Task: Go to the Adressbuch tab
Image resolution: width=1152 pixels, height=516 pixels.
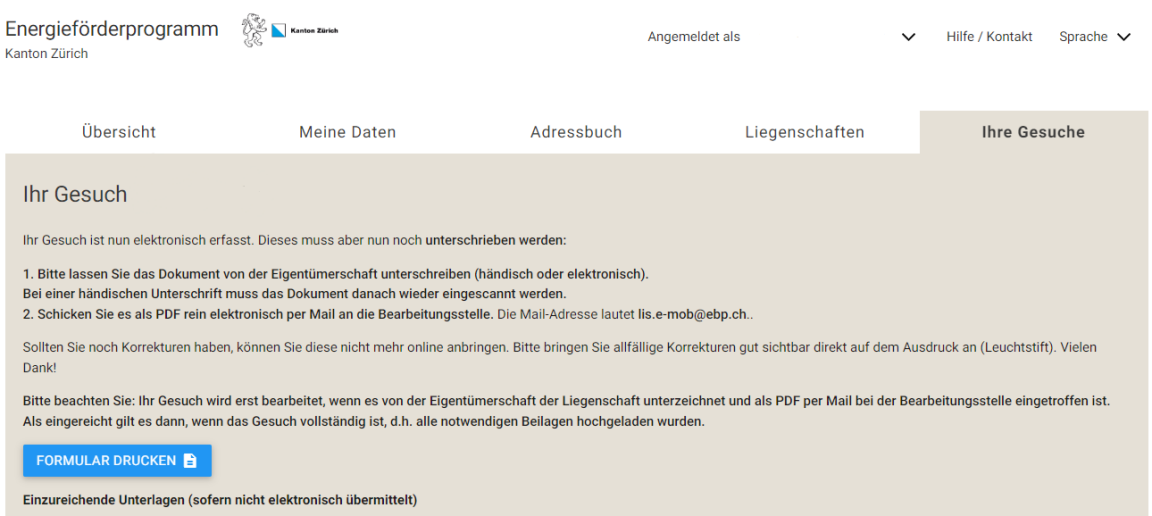Action: click(x=576, y=132)
